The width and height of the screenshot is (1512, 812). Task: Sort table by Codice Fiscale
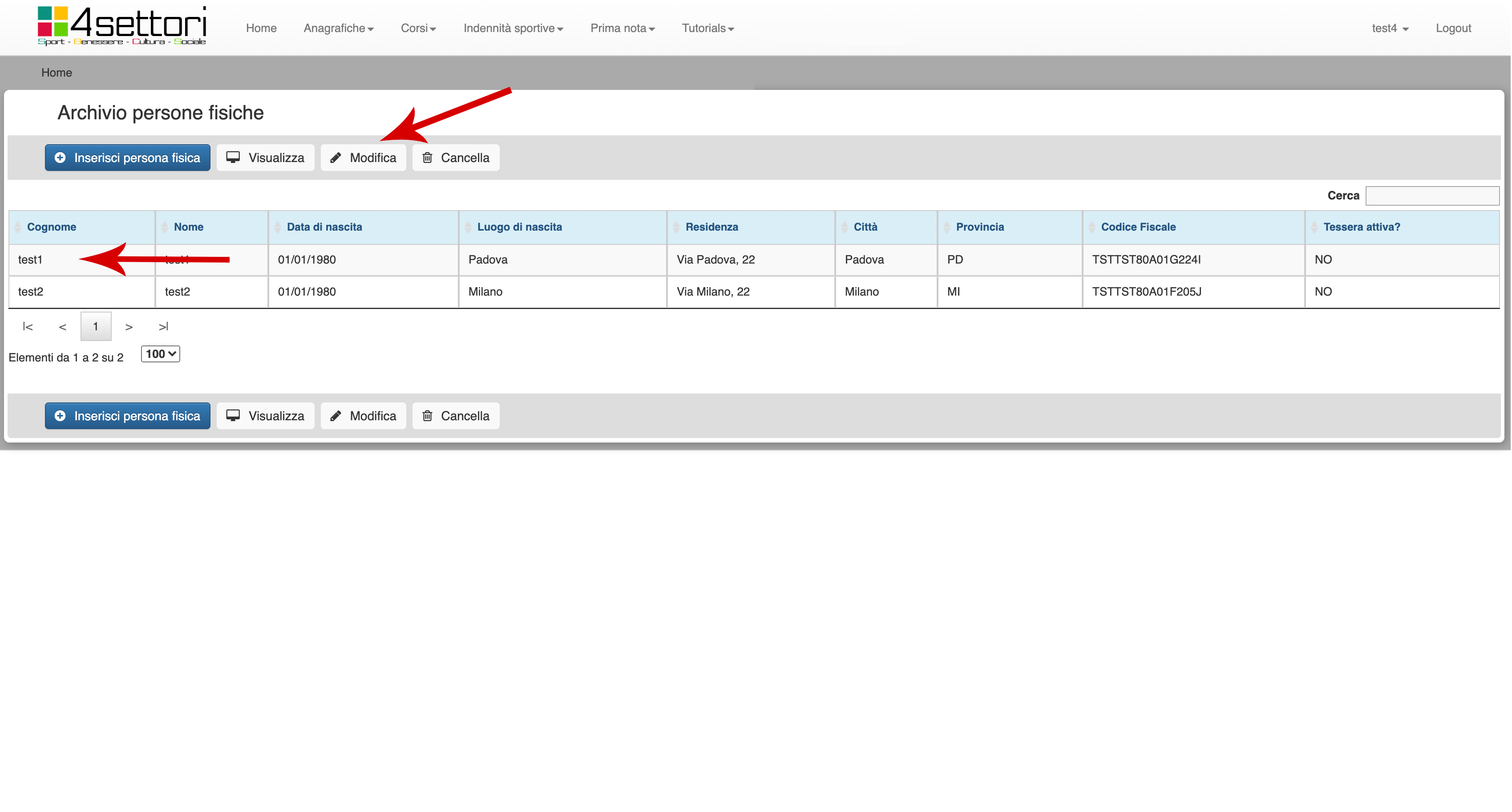[1137, 227]
